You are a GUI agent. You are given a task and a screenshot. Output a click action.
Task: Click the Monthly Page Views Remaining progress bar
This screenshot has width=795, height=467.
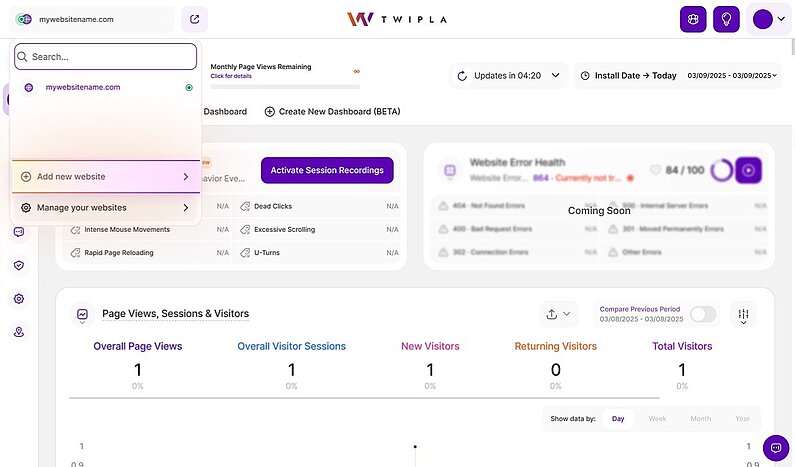coord(284,86)
